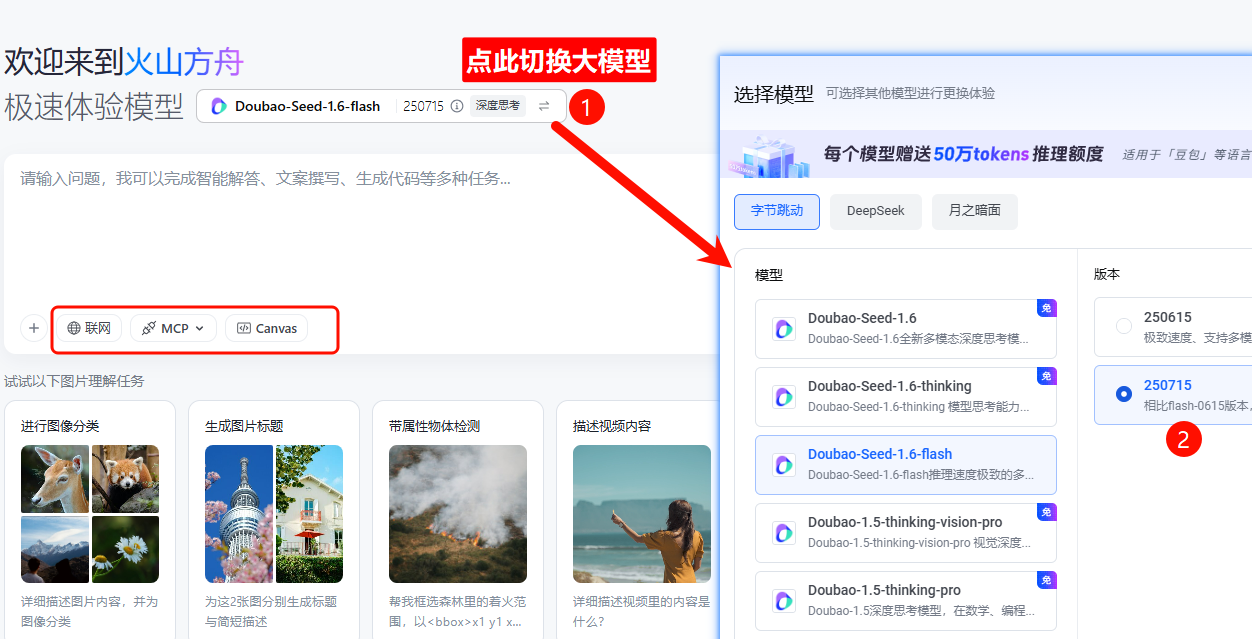Click the Doubao logo in model selector
Screen dimensions: 1252x639
[219, 106]
